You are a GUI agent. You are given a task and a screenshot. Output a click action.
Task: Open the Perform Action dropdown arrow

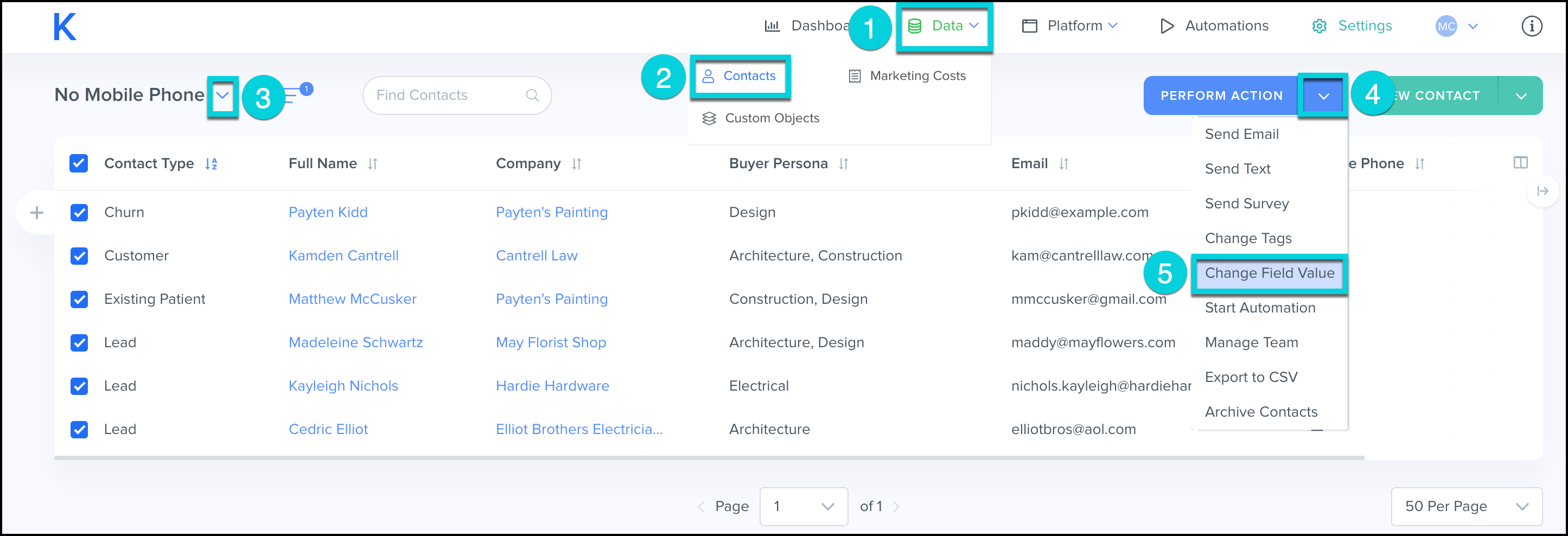[x=1322, y=95]
